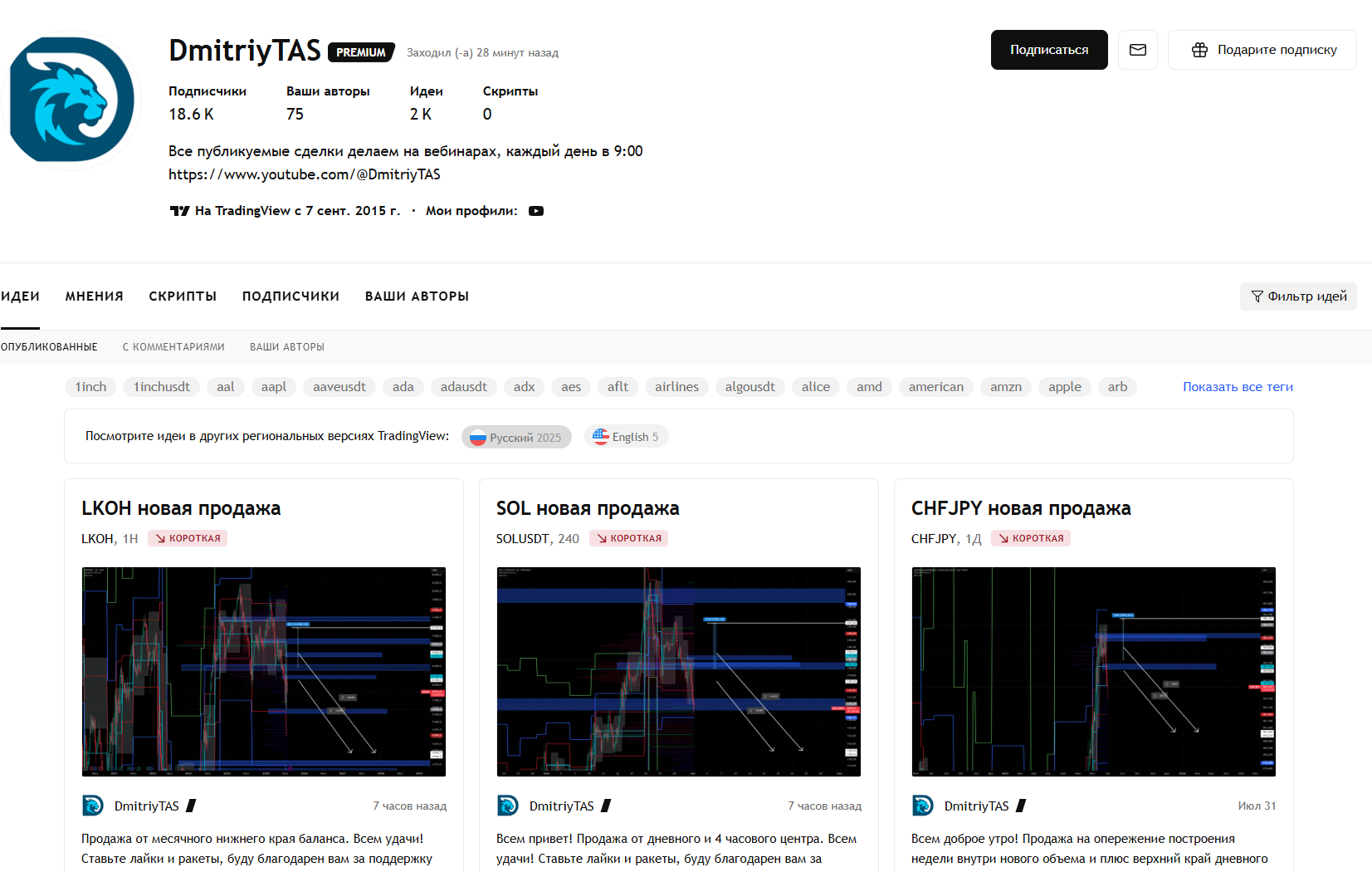Screen dimensions: 1372x872
Task: Click the algousdt tag
Action: (x=750, y=387)
